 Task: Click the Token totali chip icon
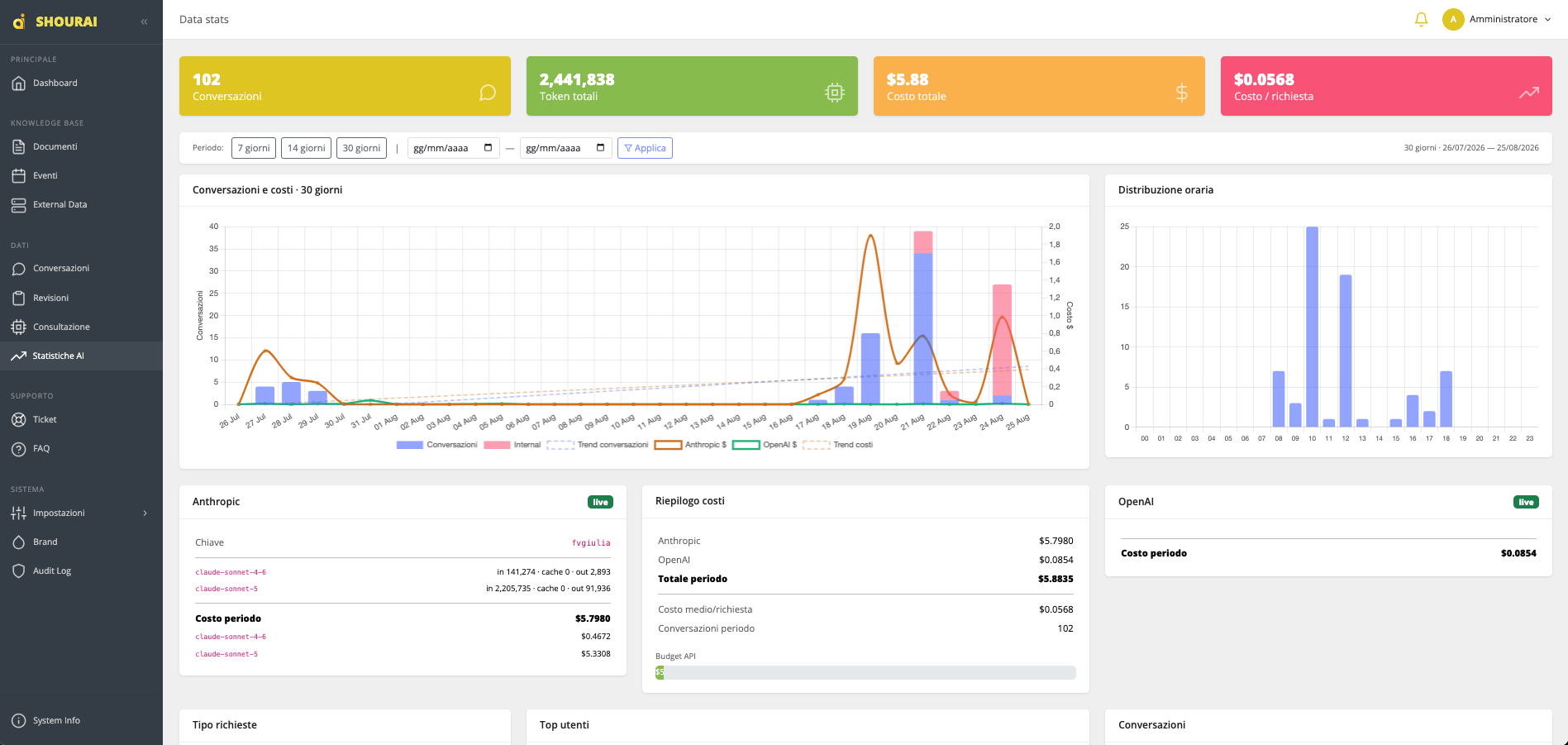(835, 93)
